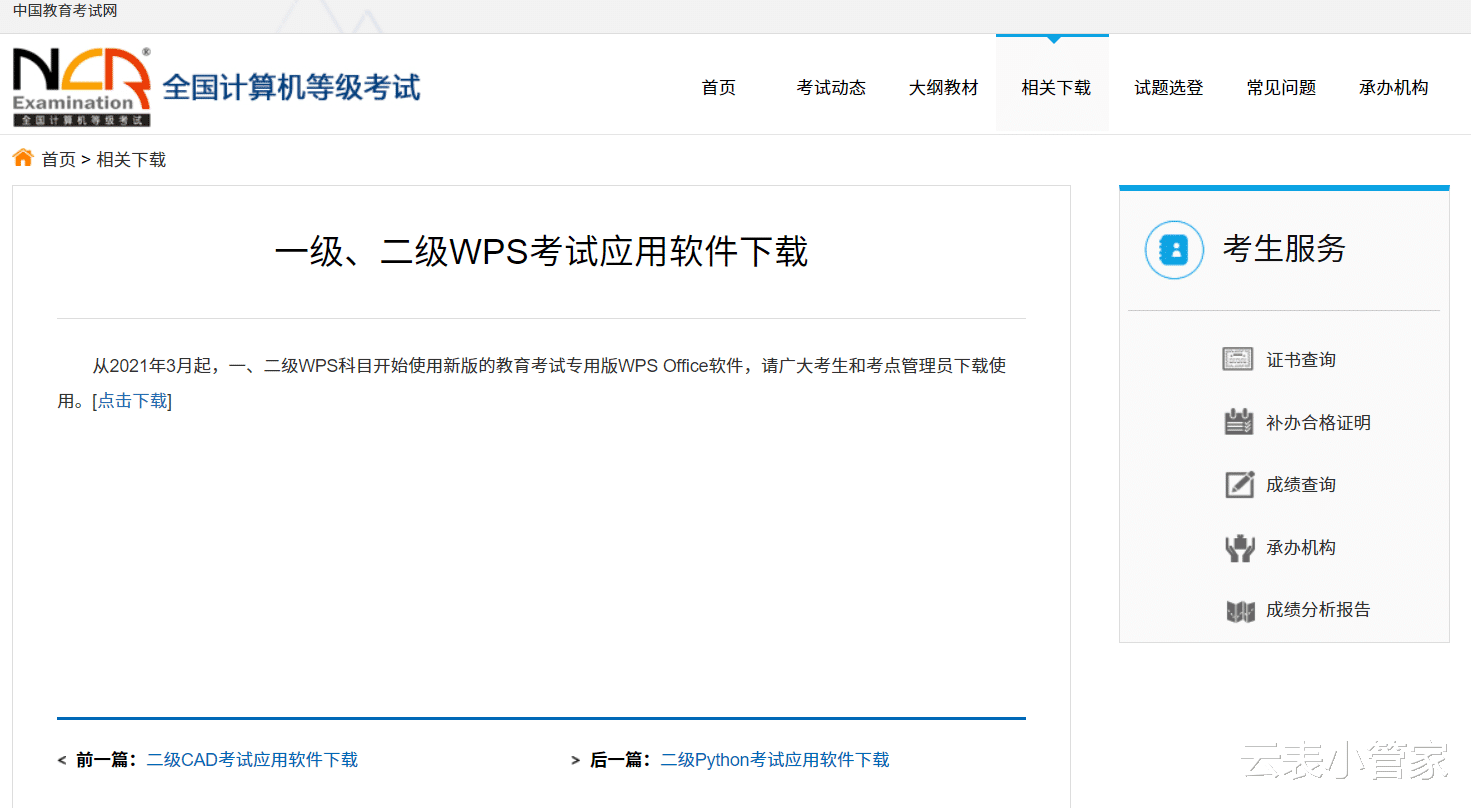Open 常见问题 from the top navigation
1471x808 pixels.
1281,88
